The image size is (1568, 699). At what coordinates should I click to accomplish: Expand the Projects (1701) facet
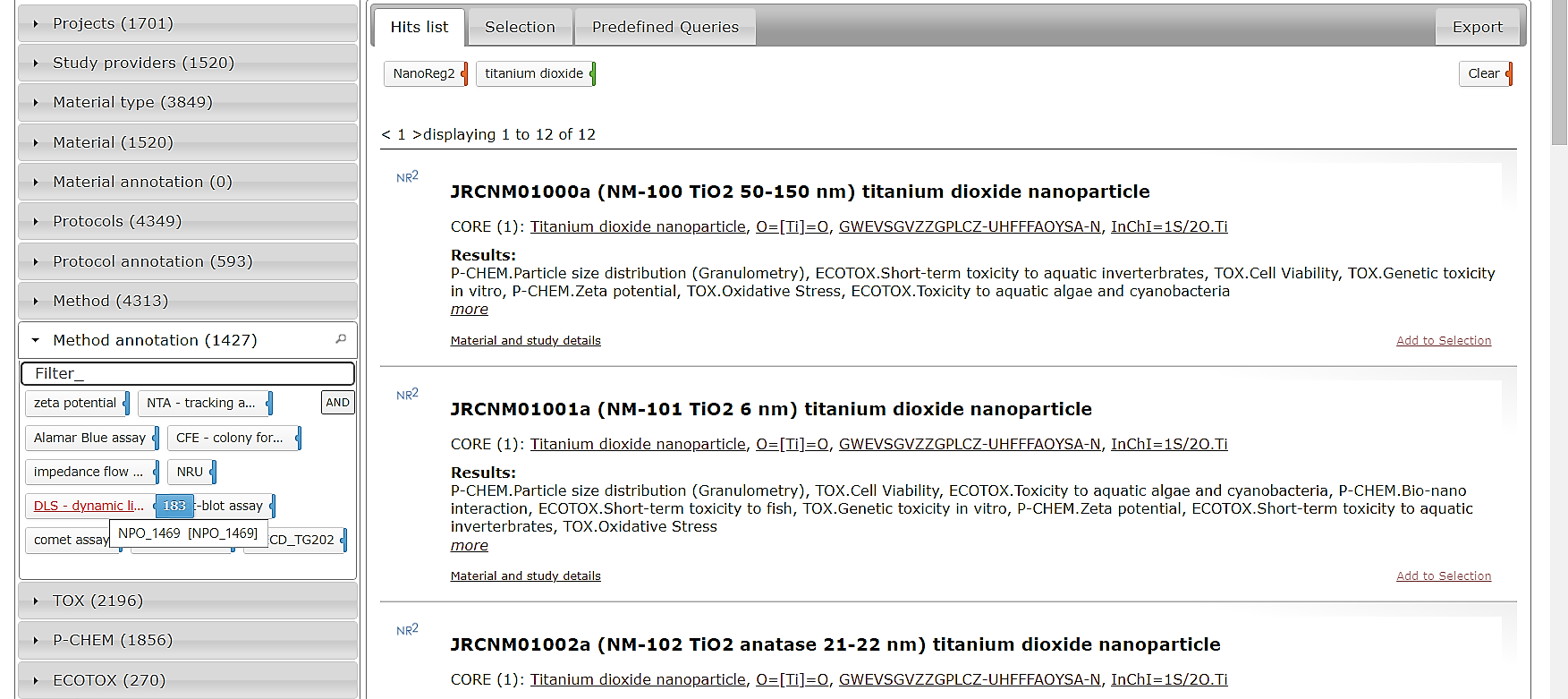113,23
